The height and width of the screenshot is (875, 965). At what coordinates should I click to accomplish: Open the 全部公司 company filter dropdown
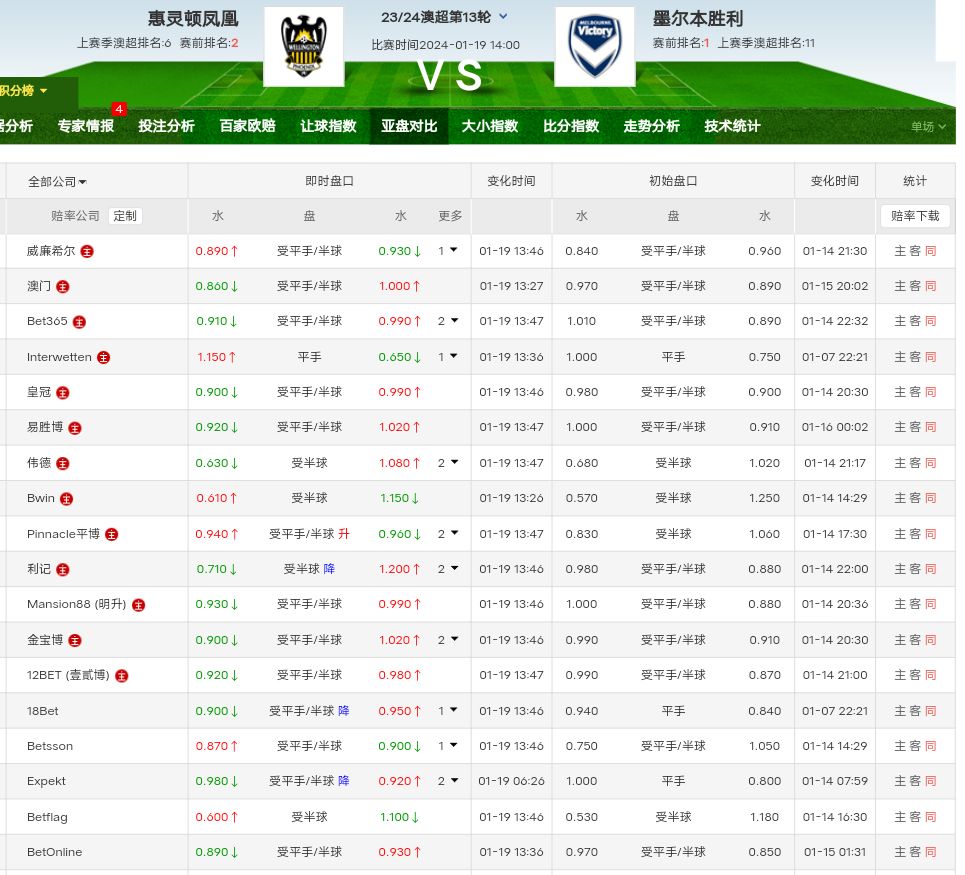tap(56, 182)
